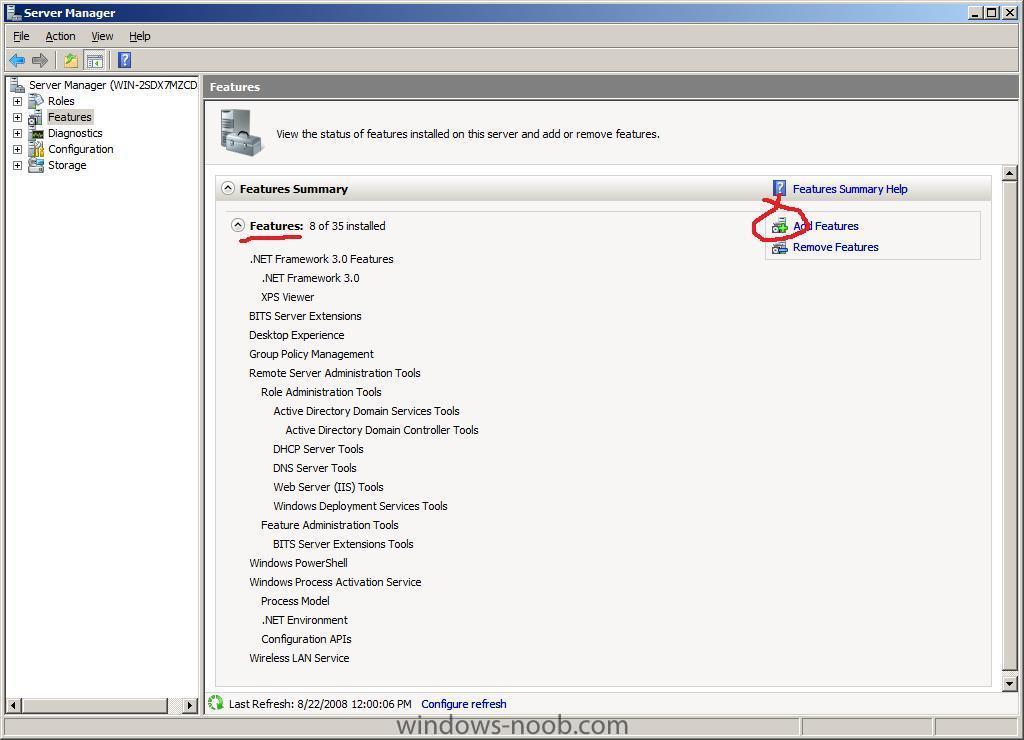
Task: Click 'XPS Viewer' text
Action: [287, 297]
